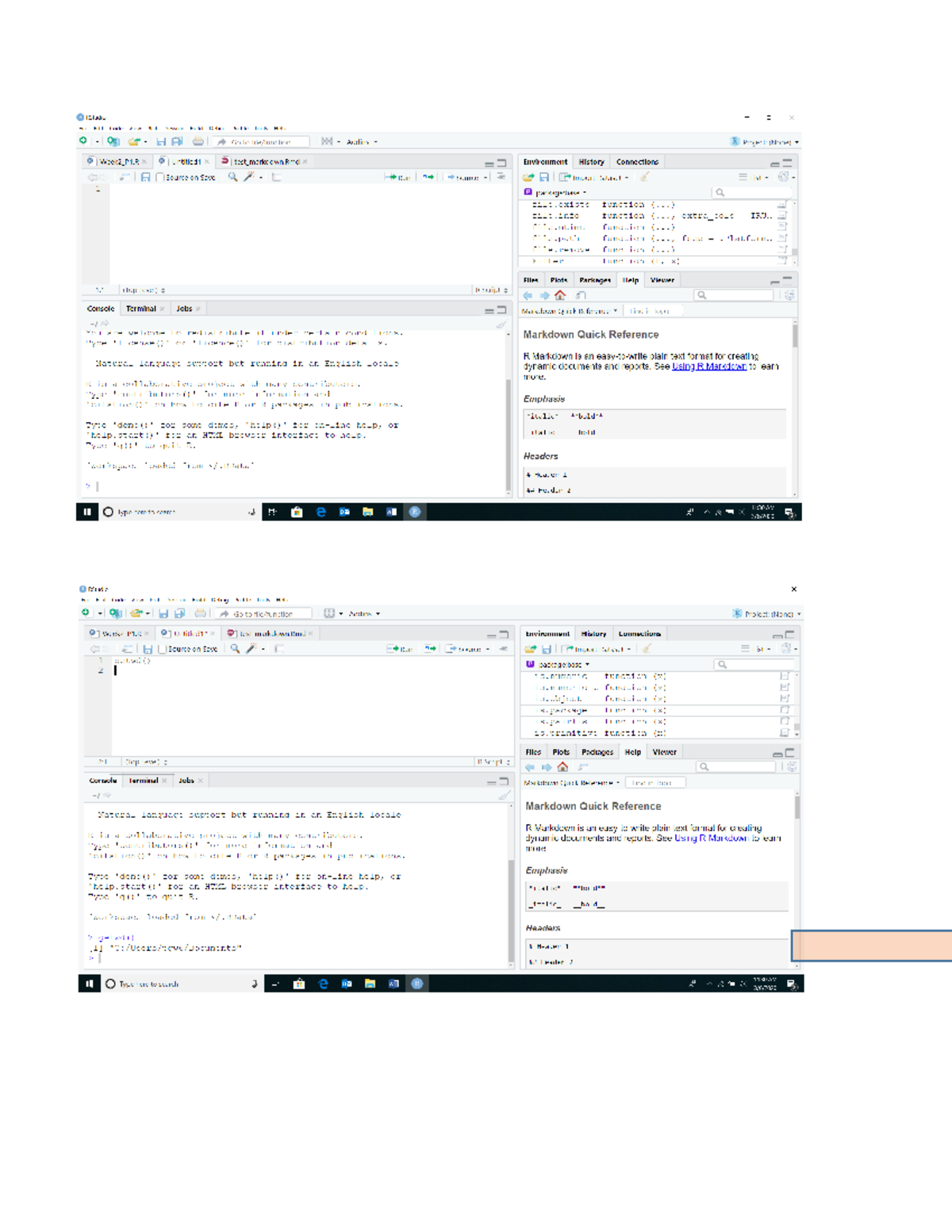Screen dimensions: 952x1232
Task: Click Edge icon in lower Windows taskbar
Action: coord(324,984)
